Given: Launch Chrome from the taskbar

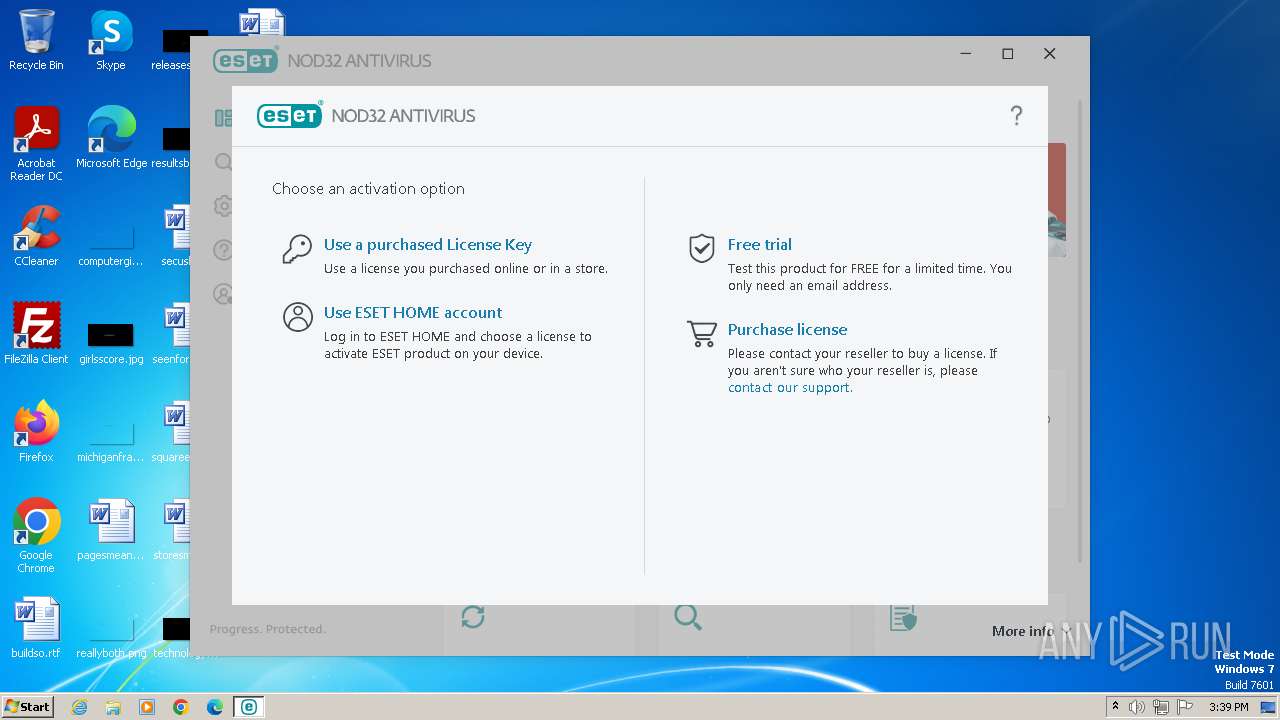Looking at the screenshot, I should [181, 707].
